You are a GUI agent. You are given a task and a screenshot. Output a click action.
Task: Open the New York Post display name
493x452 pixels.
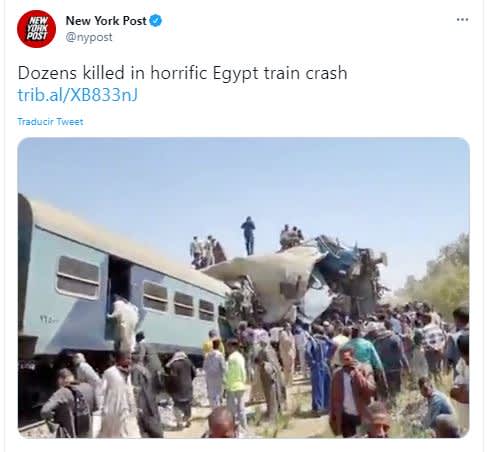(x=106, y=21)
